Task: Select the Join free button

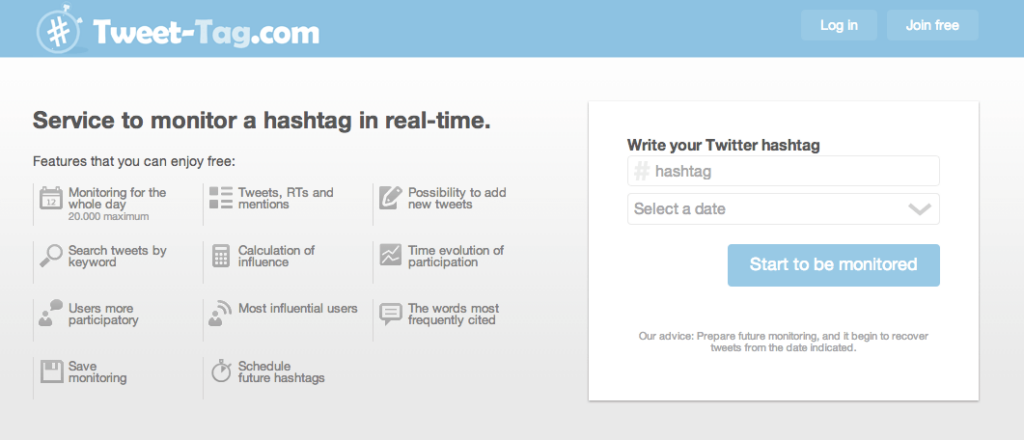Action: pos(932,25)
